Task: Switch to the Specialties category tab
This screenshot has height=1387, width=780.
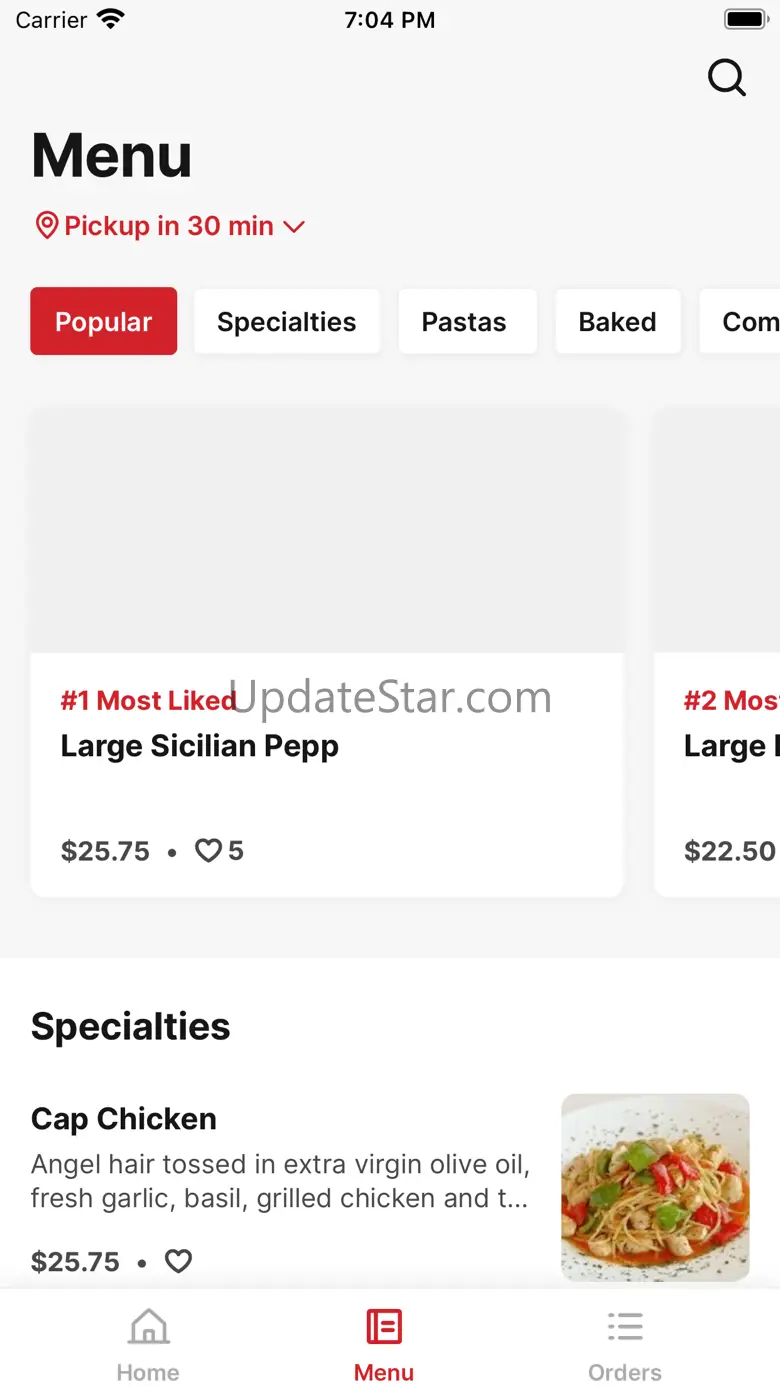Action: [287, 321]
